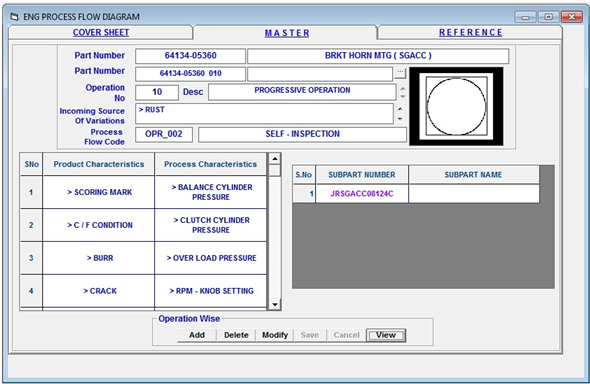Image resolution: width=590 pixels, height=384 pixels.
Task: Click characteristics table scroll down arrow
Action: (275, 304)
